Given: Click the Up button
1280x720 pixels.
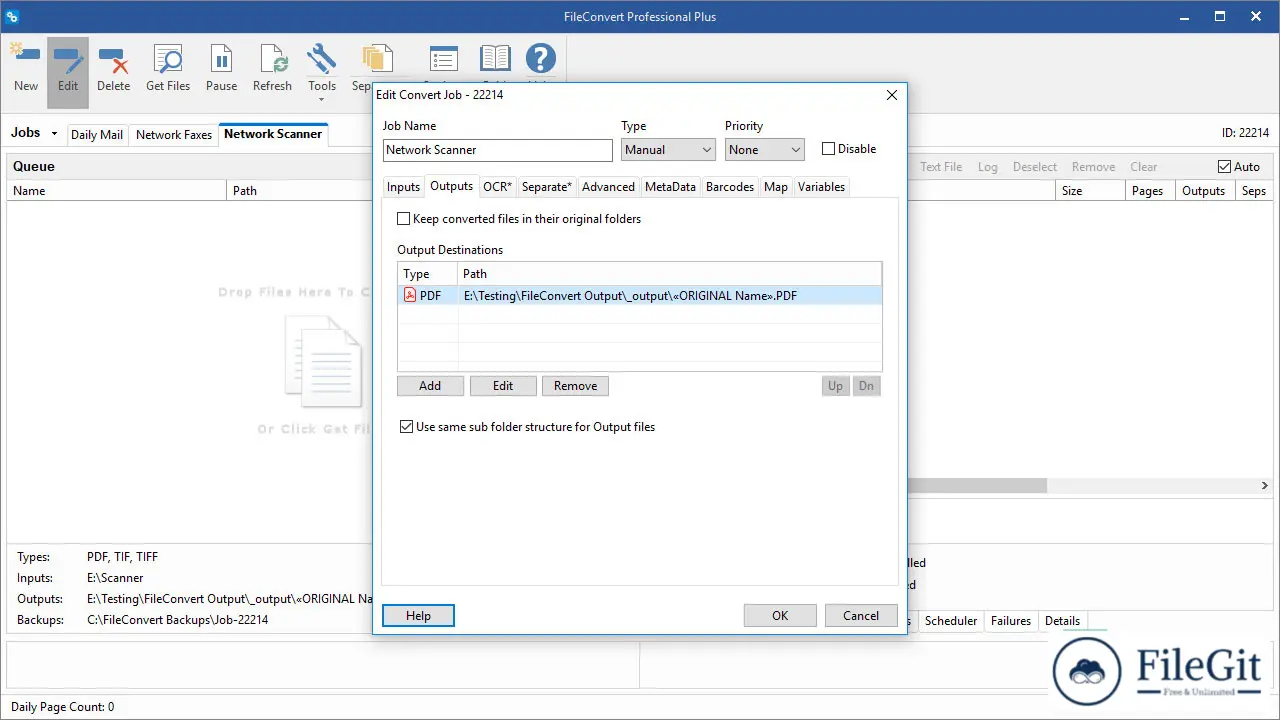Looking at the screenshot, I should point(836,386).
